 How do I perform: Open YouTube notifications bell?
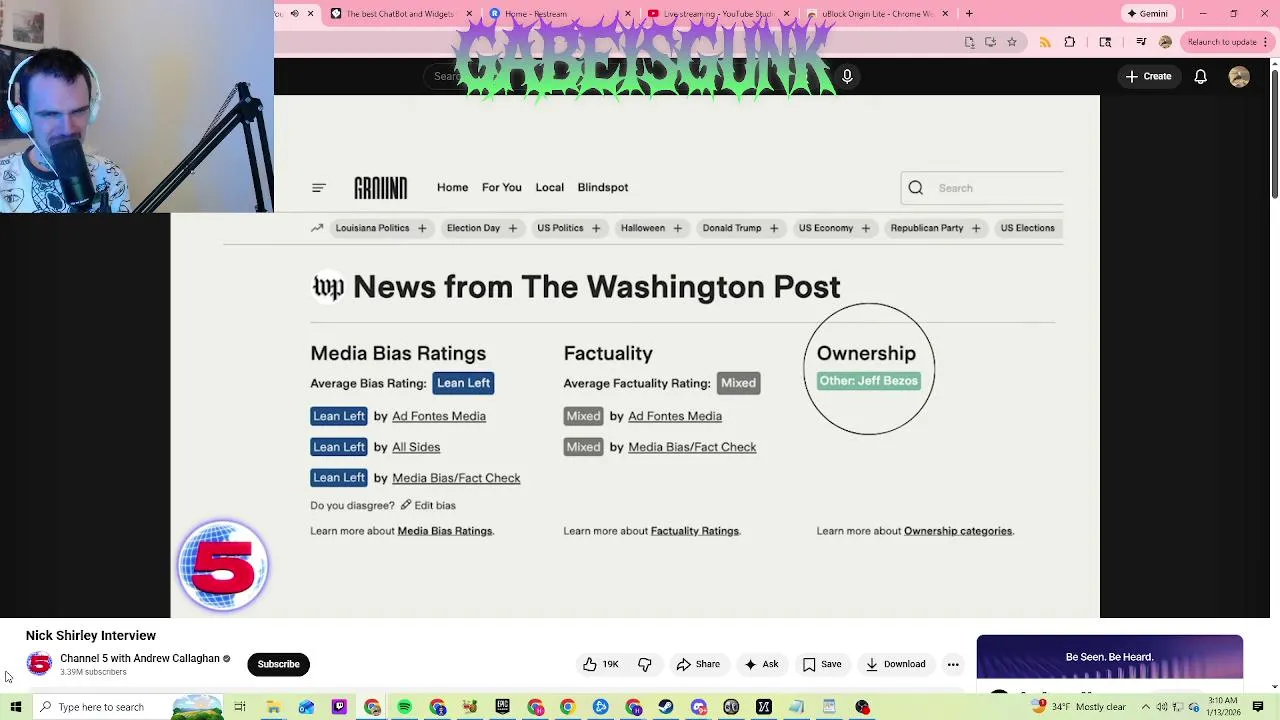click(1201, 76)
